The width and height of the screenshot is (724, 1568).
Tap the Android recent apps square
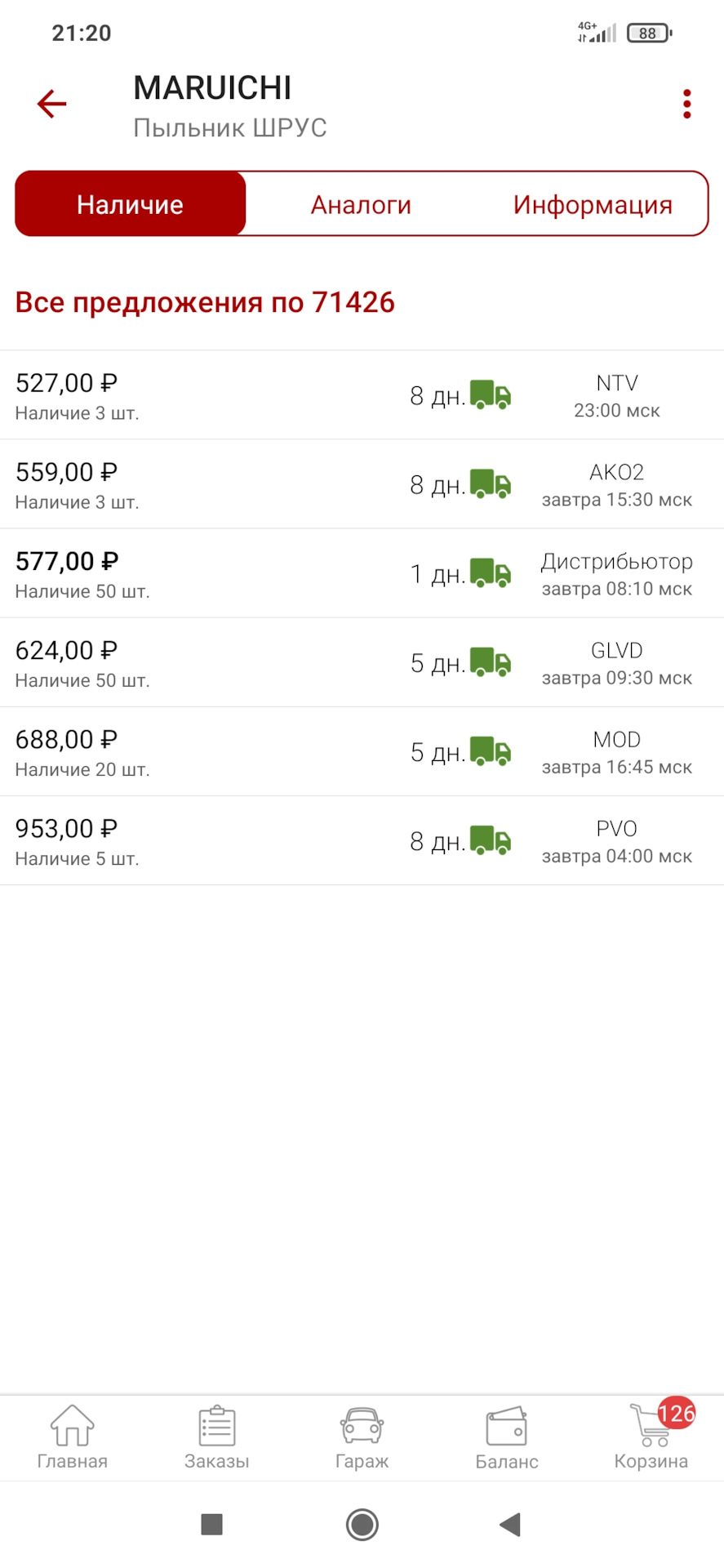(x=212, y=1524)
